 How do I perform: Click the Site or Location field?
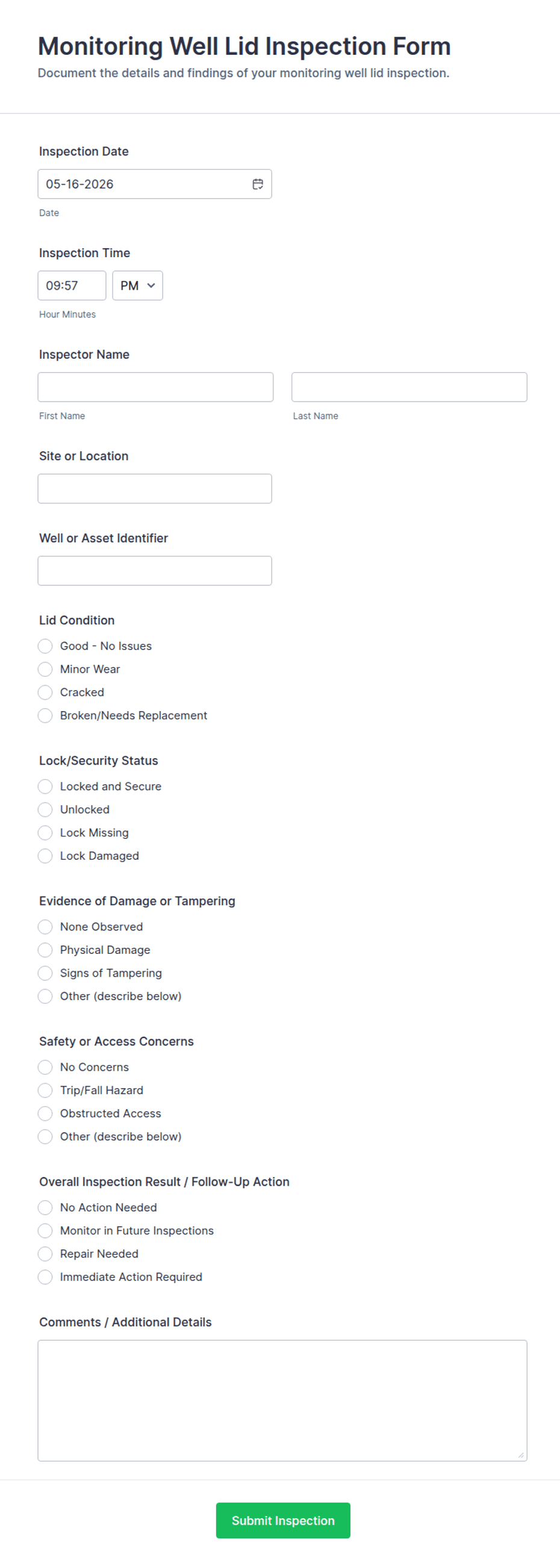[155, 489]
